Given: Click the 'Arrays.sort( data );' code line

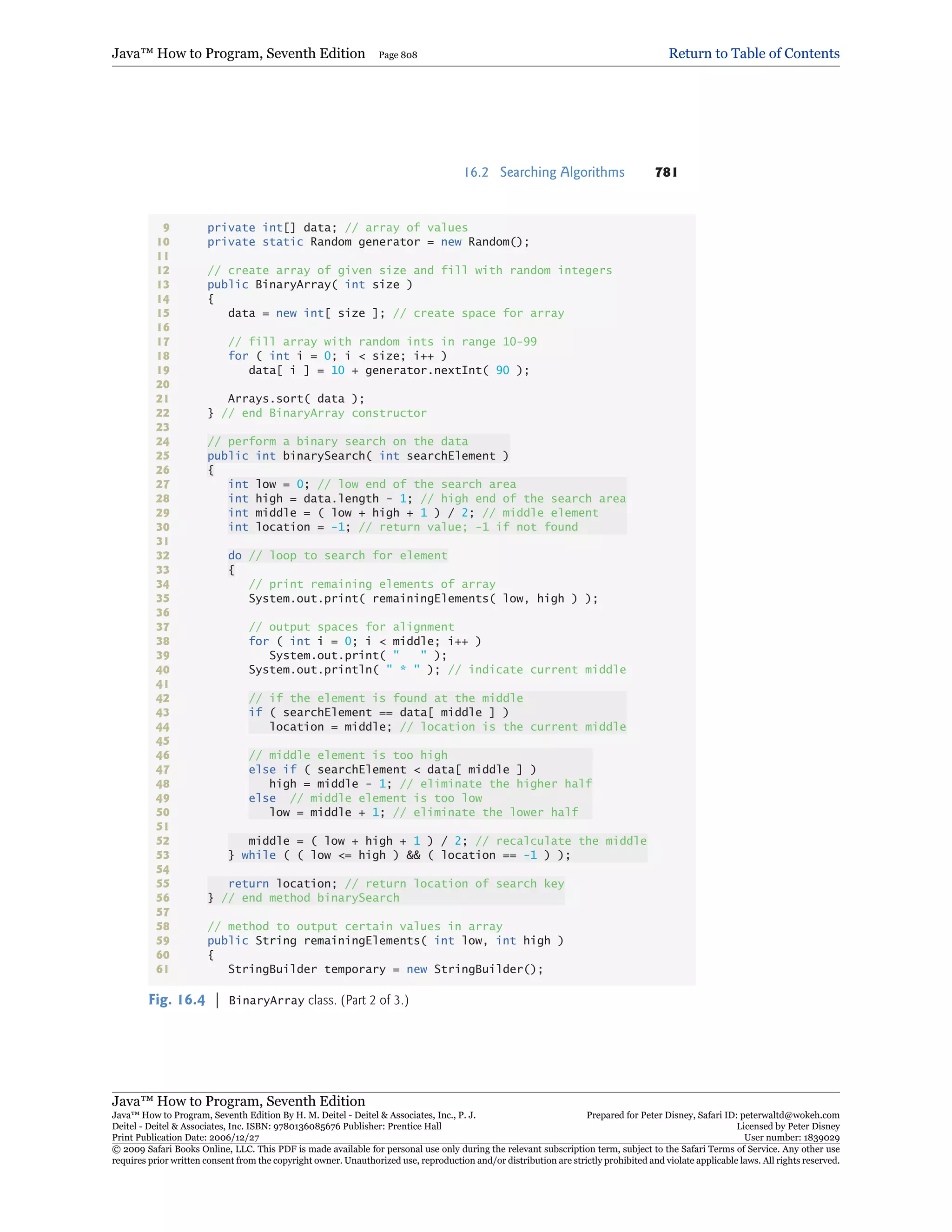Looking at the screenshot, I should [296, 398].
